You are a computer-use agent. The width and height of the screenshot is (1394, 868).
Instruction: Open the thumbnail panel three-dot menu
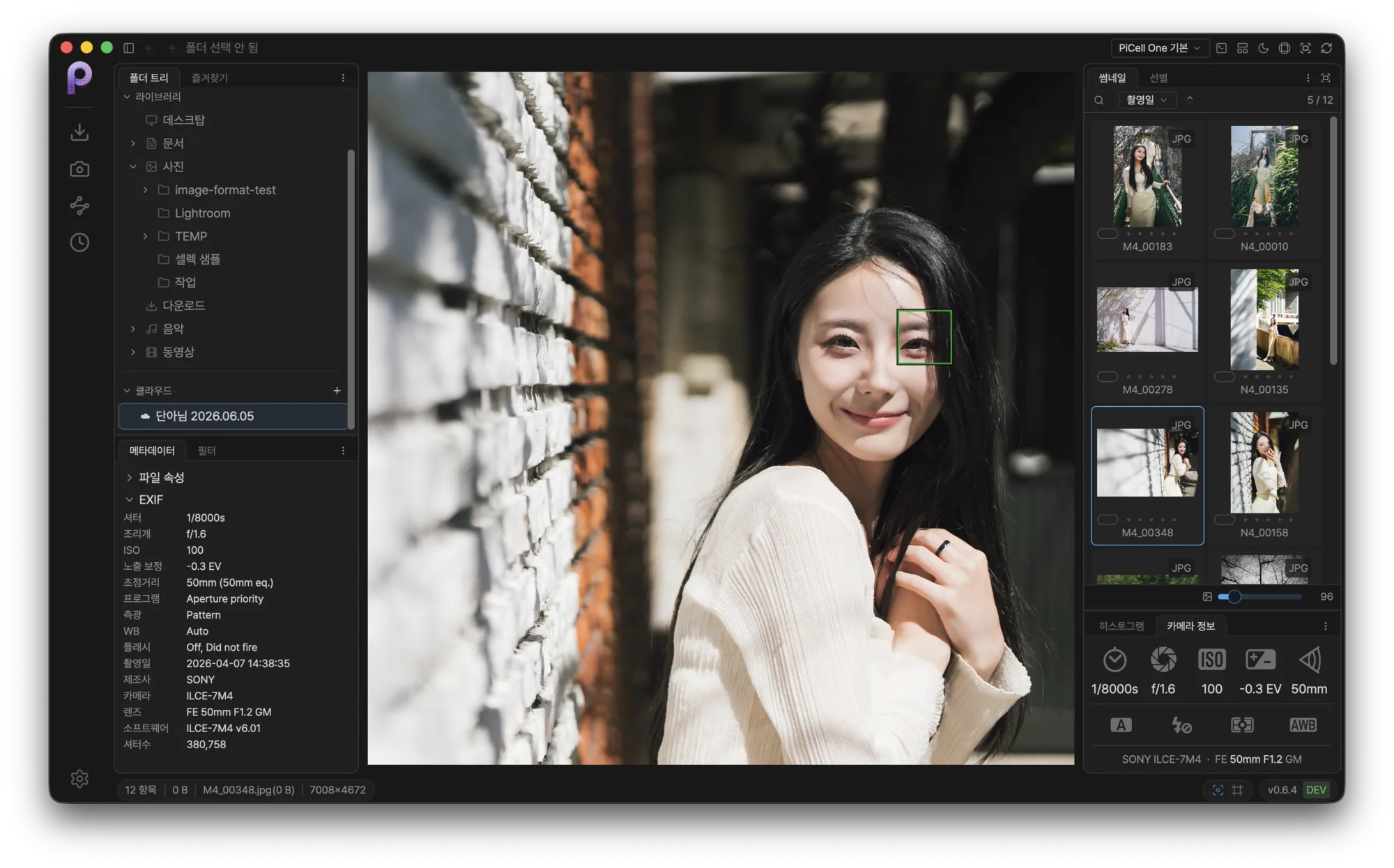pyautogui.click(x=1308, y=78)
